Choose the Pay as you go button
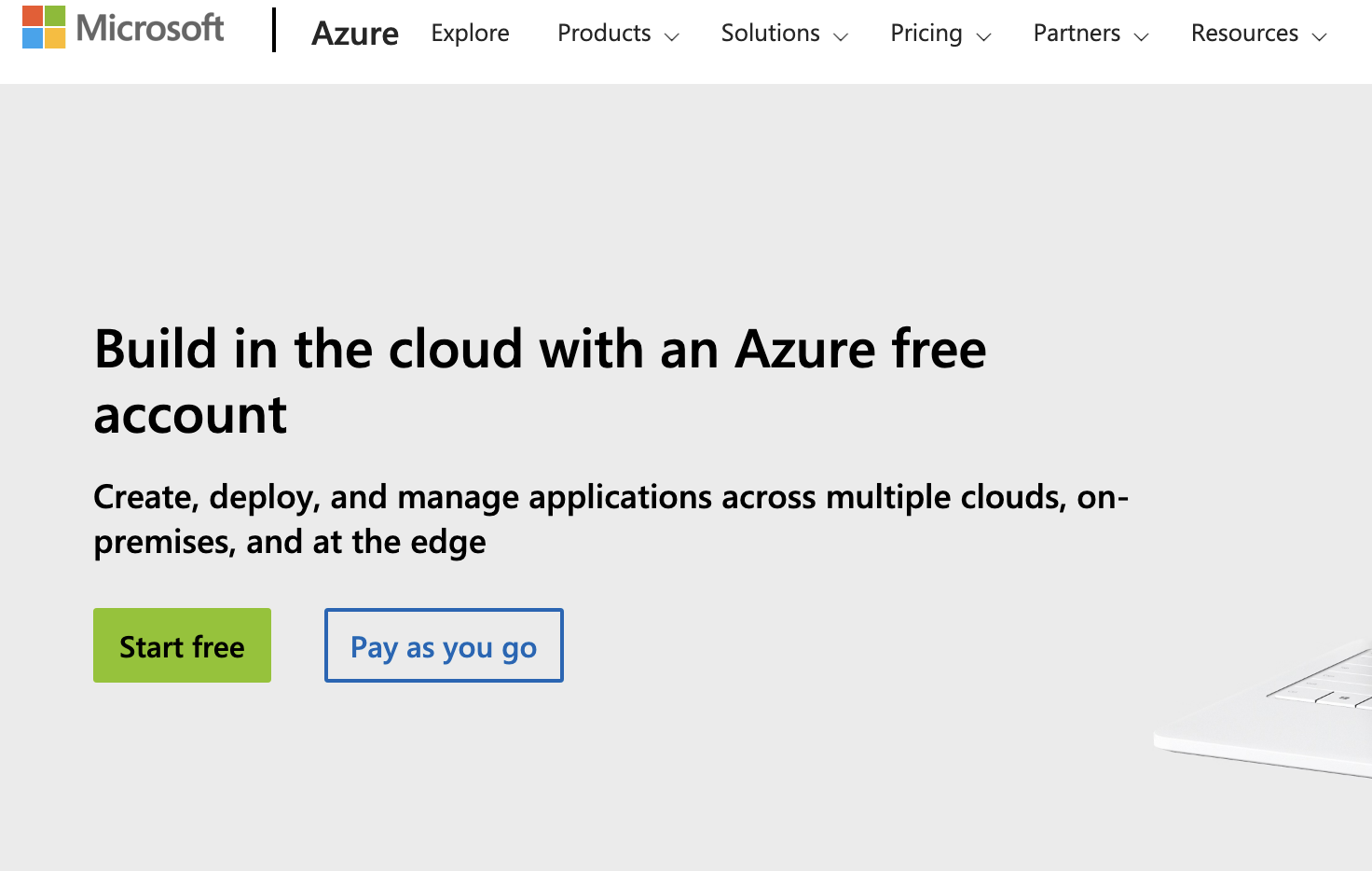Viewport: 1372px width, 871px height. pos(444,645)
